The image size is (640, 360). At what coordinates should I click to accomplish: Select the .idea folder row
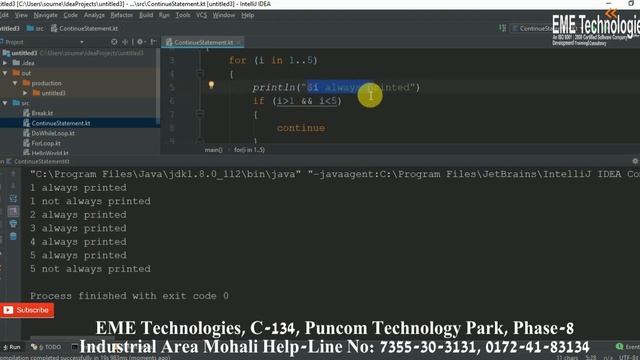click(x=78, y=63)
